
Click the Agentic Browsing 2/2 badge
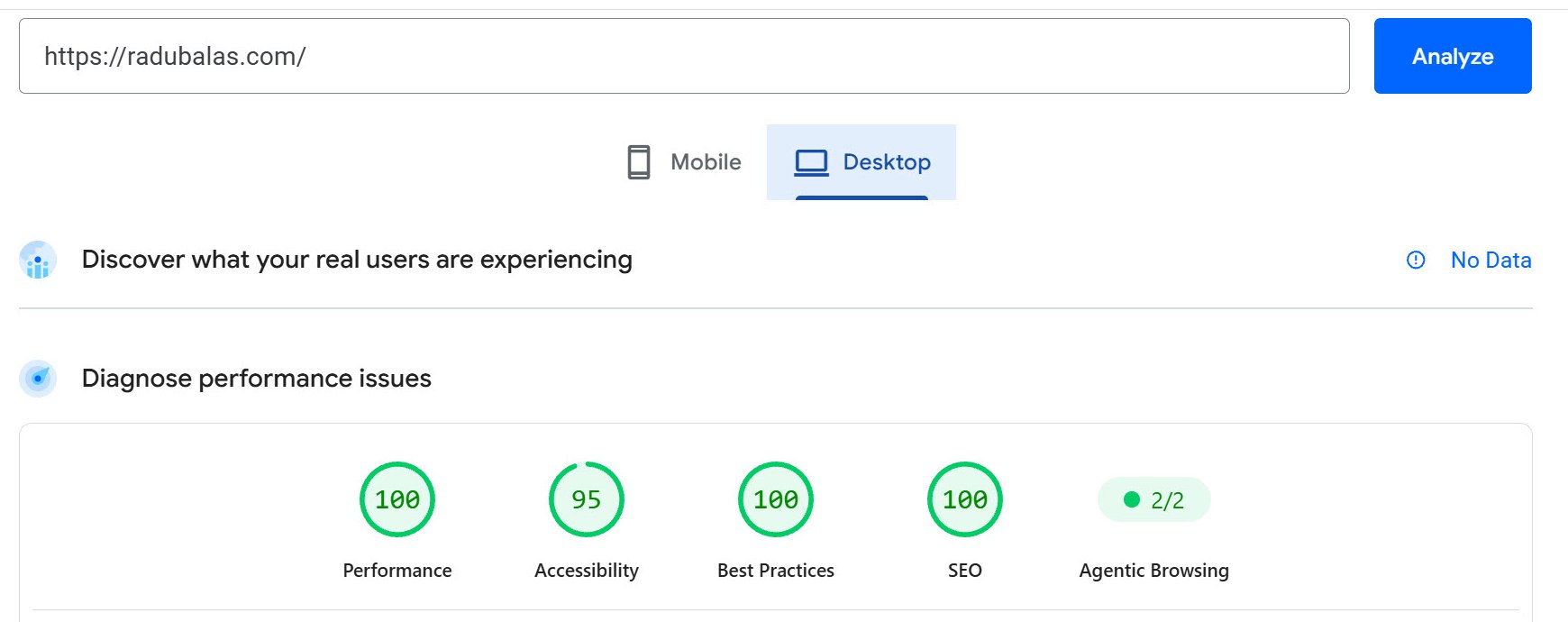[1153, 499]
